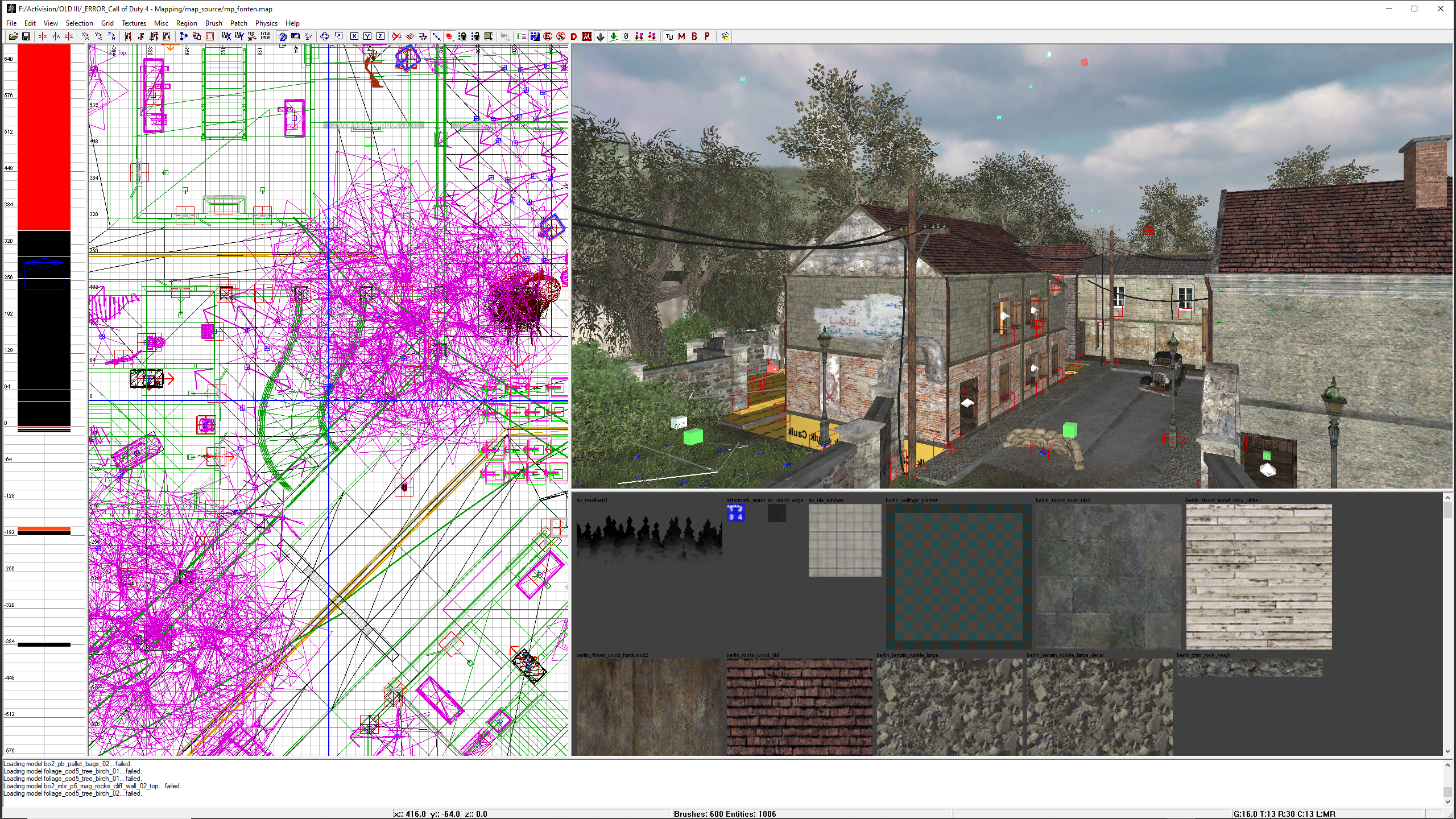Cycle the XY/Z view orientation icon
Screen dimensions: 1456x819
click(x=308, y=36)
